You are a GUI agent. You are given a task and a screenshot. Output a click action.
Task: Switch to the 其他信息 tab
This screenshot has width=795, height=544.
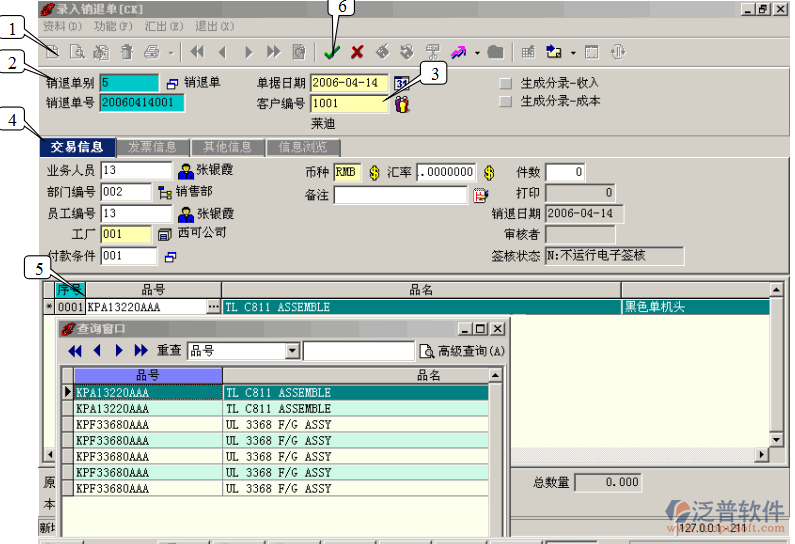(x=227, y=147)
